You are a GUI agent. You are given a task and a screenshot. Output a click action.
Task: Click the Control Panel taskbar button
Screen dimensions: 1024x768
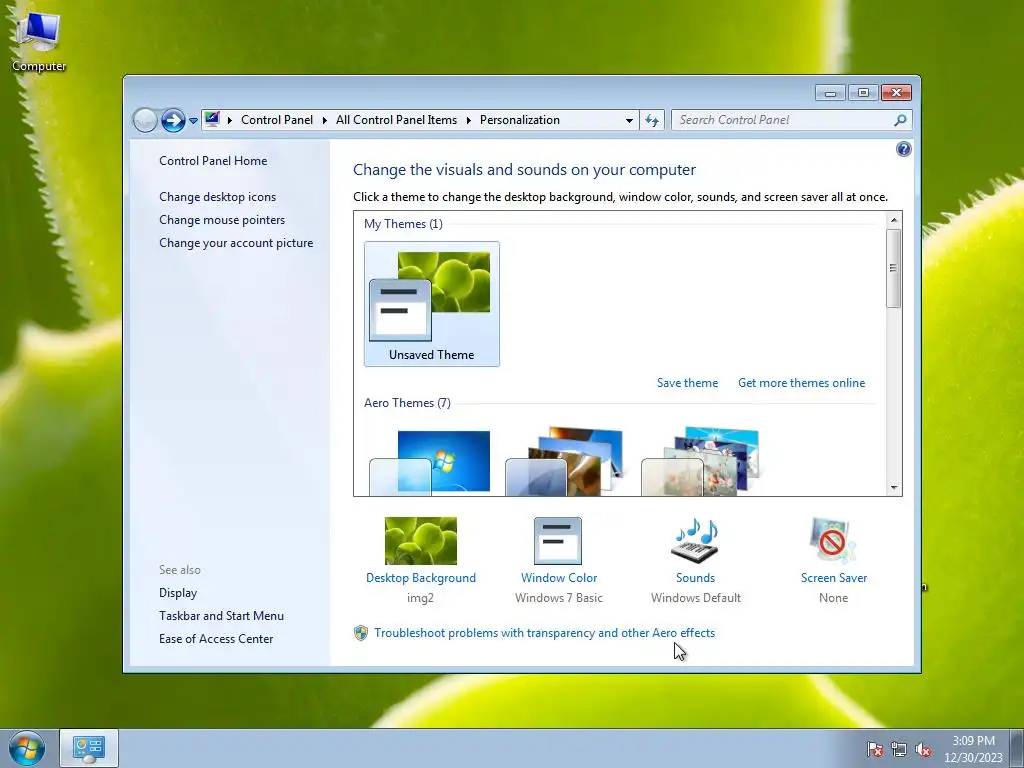click(x=89, y=748)
